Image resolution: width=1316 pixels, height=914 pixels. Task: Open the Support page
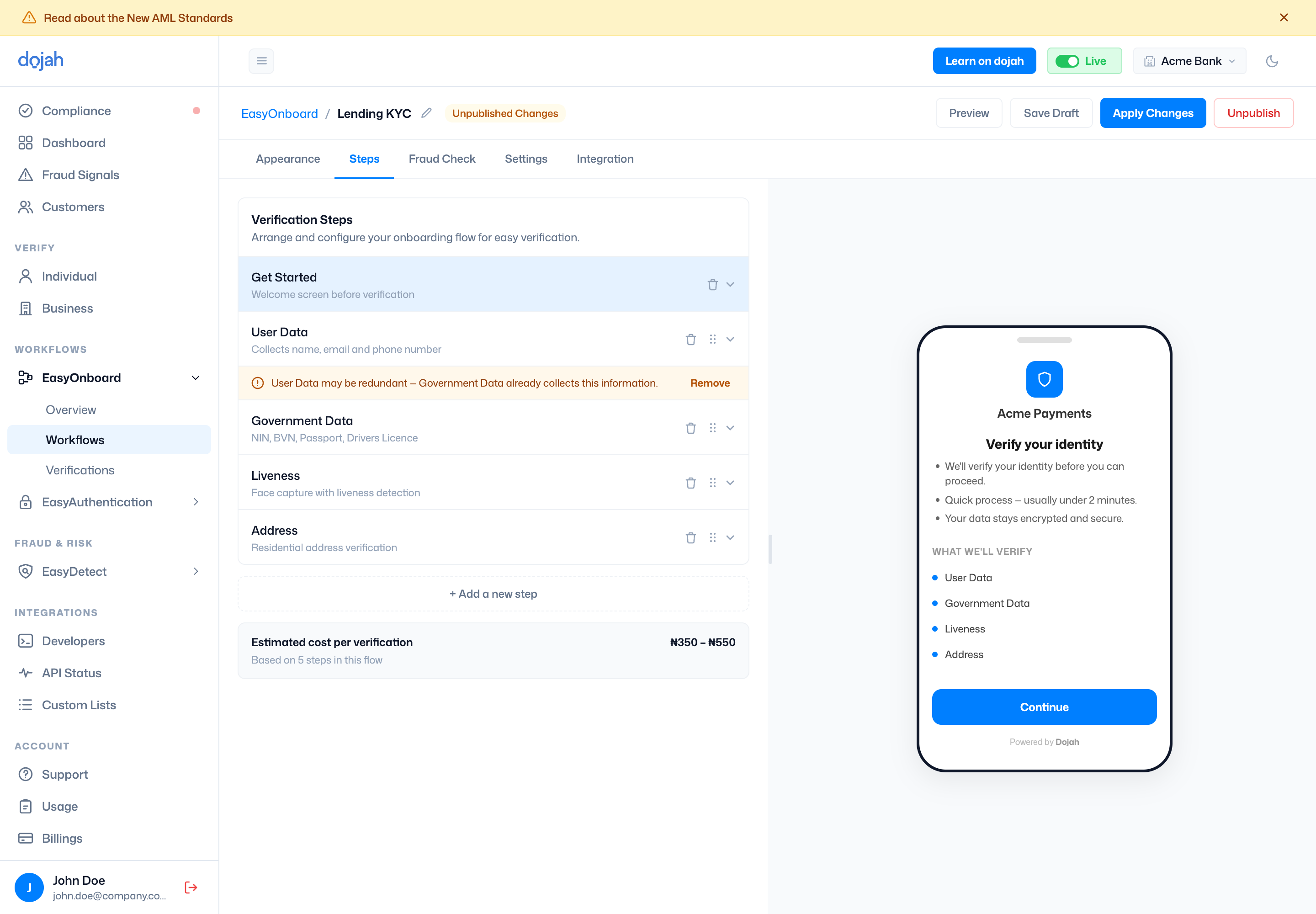109,774
